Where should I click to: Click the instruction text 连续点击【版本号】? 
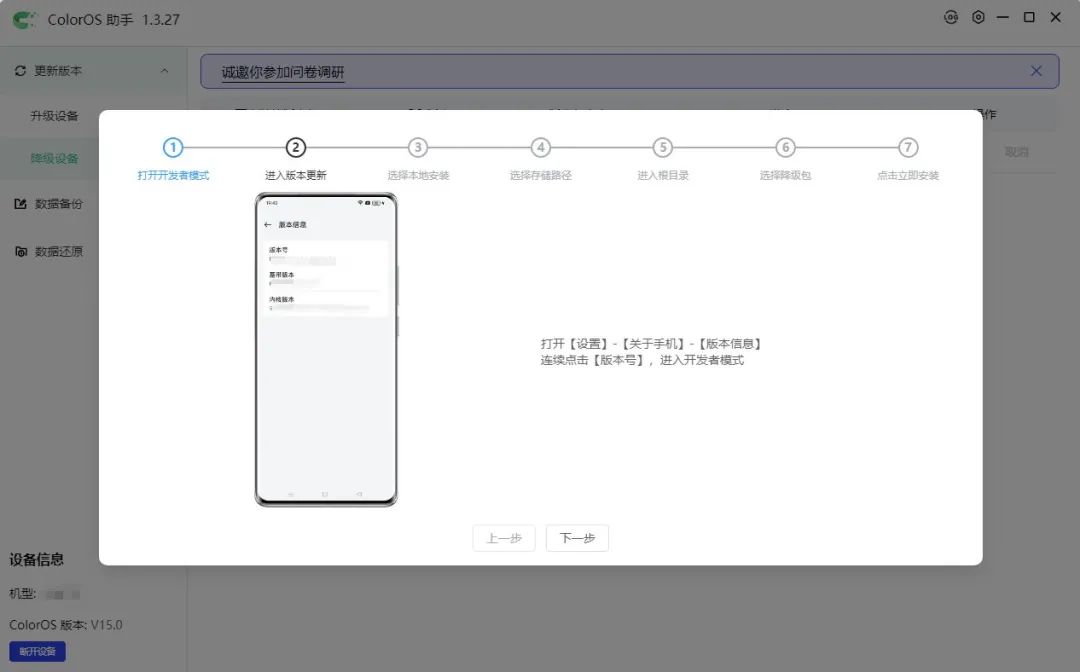click(x=593, y=360)
